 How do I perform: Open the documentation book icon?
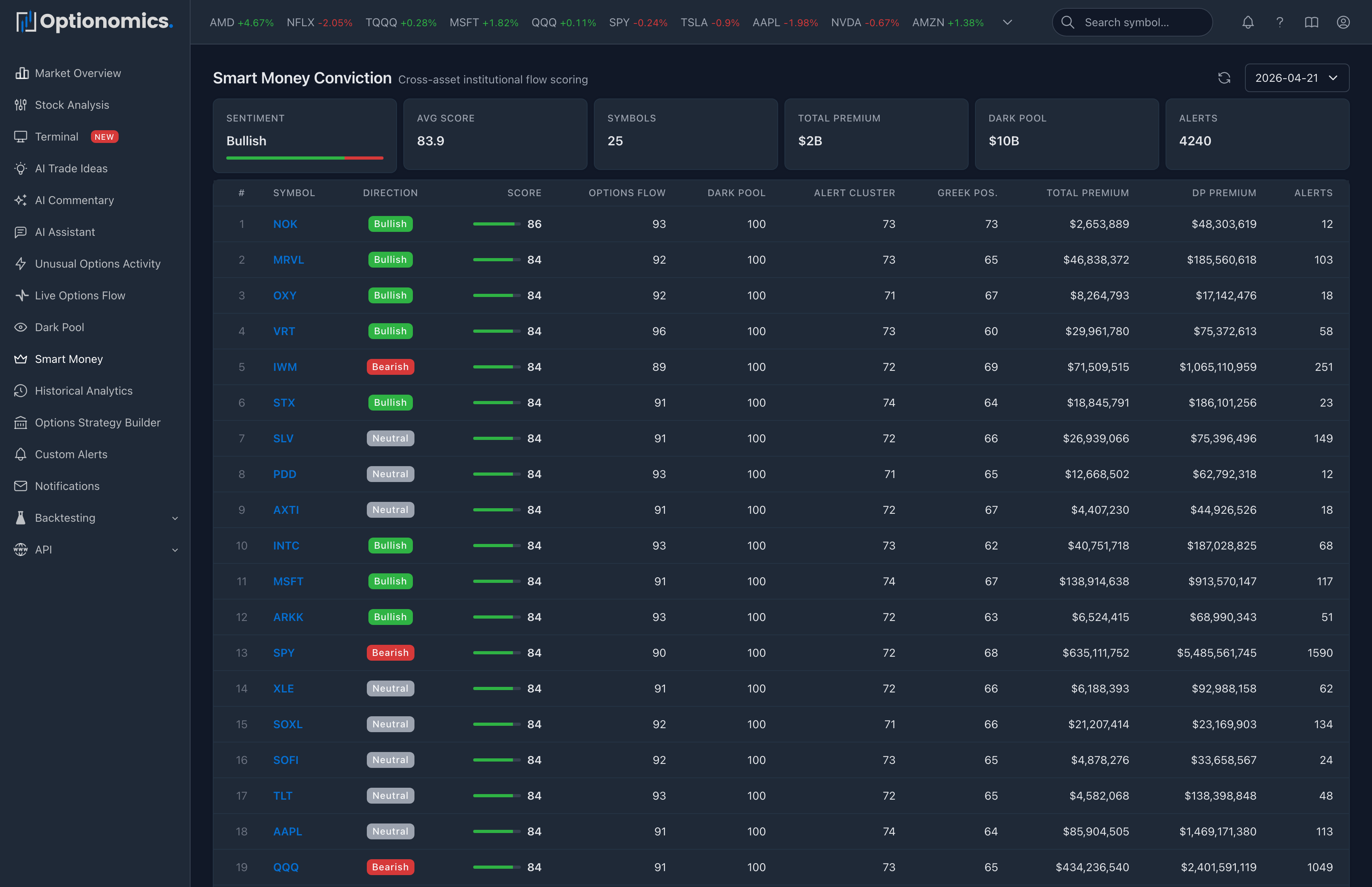tap(1312, 22)
